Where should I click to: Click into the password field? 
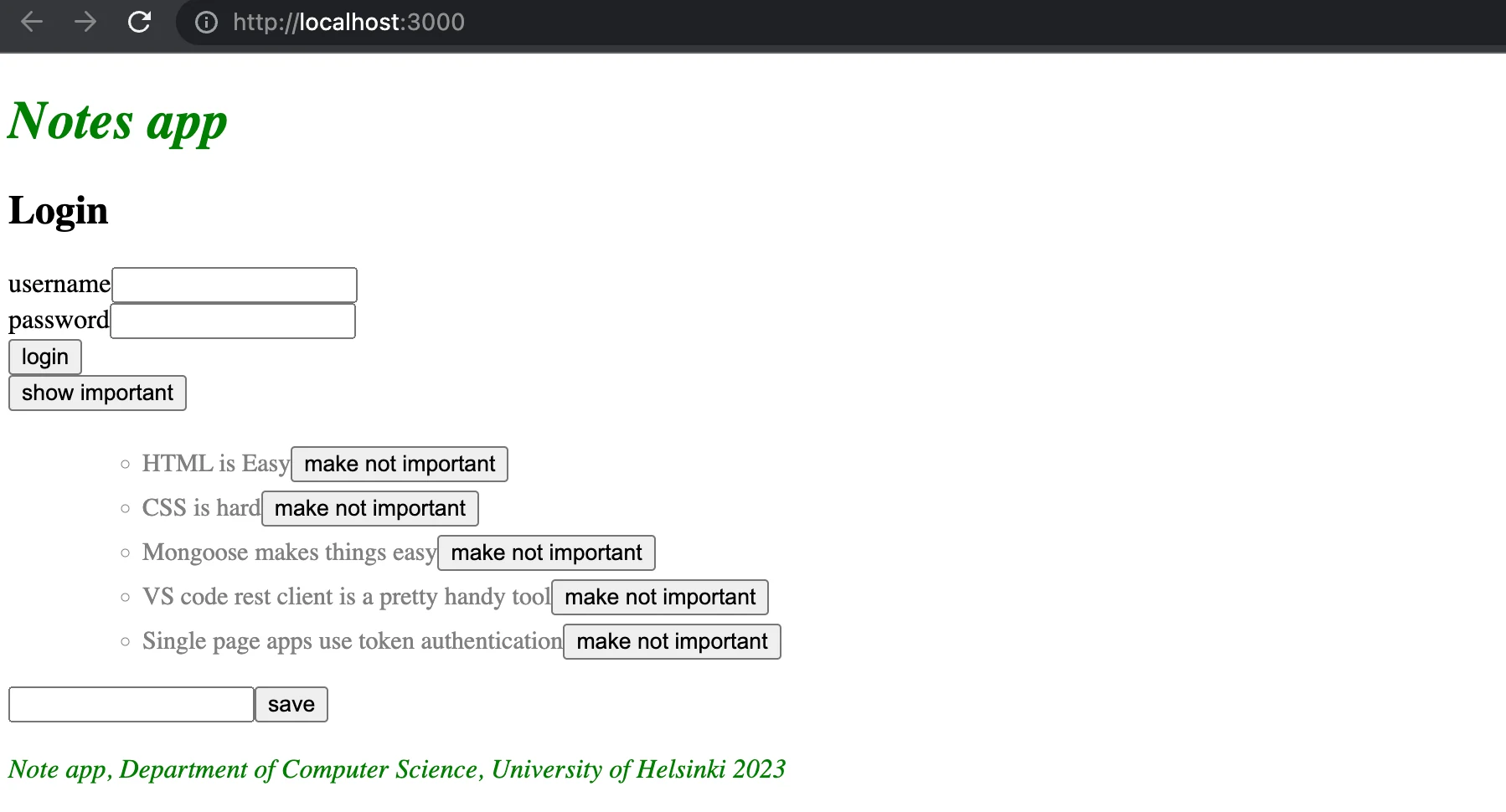[x=233, y=321]
